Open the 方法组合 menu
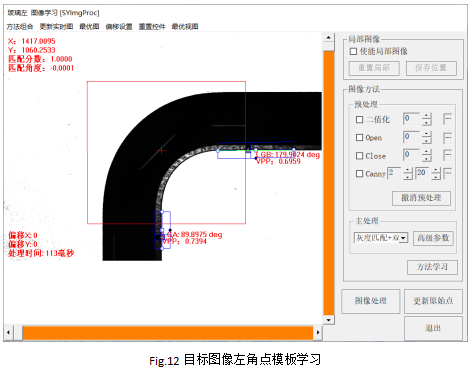 click(x=20, y=27)
